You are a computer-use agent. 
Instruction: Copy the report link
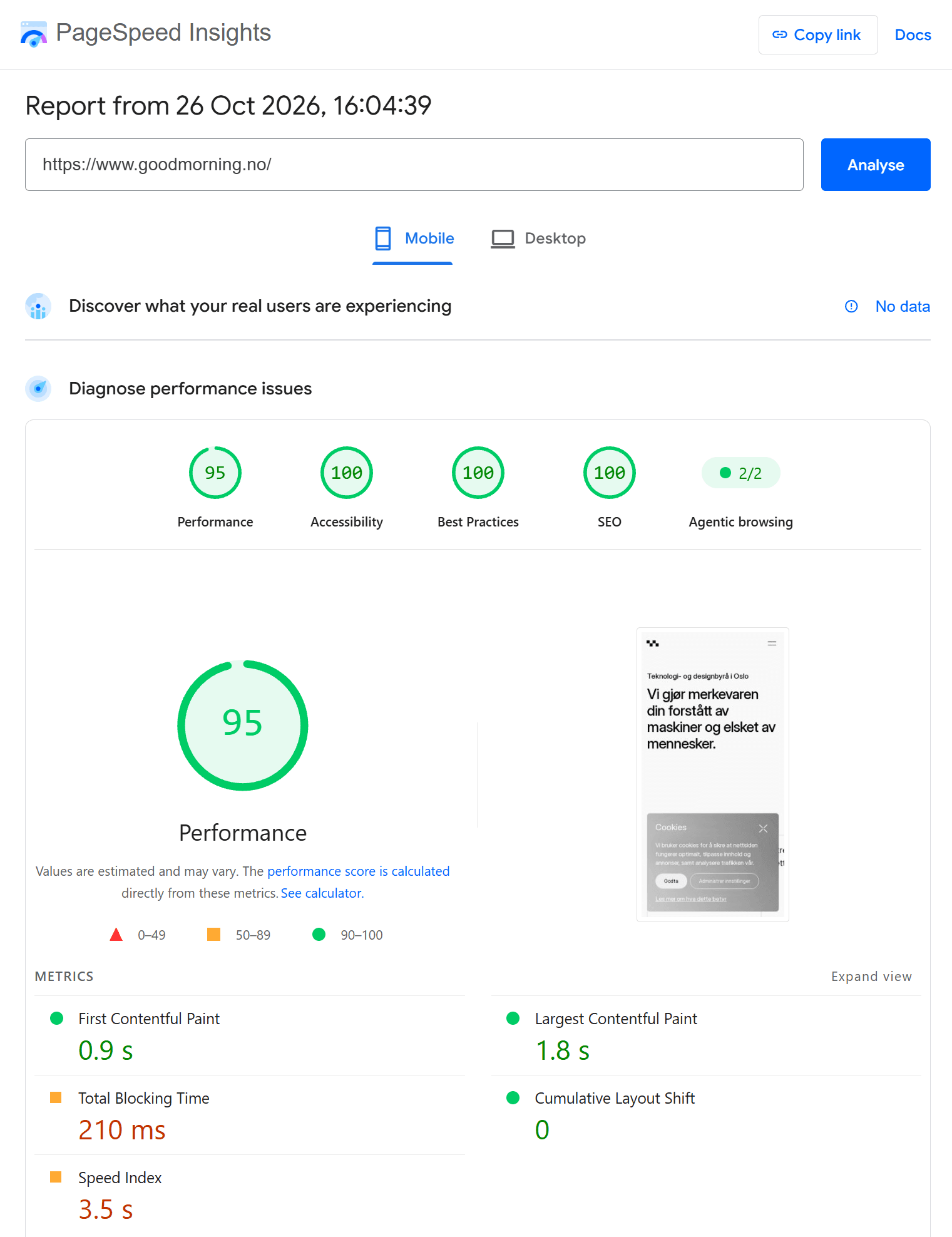point(817,35)
